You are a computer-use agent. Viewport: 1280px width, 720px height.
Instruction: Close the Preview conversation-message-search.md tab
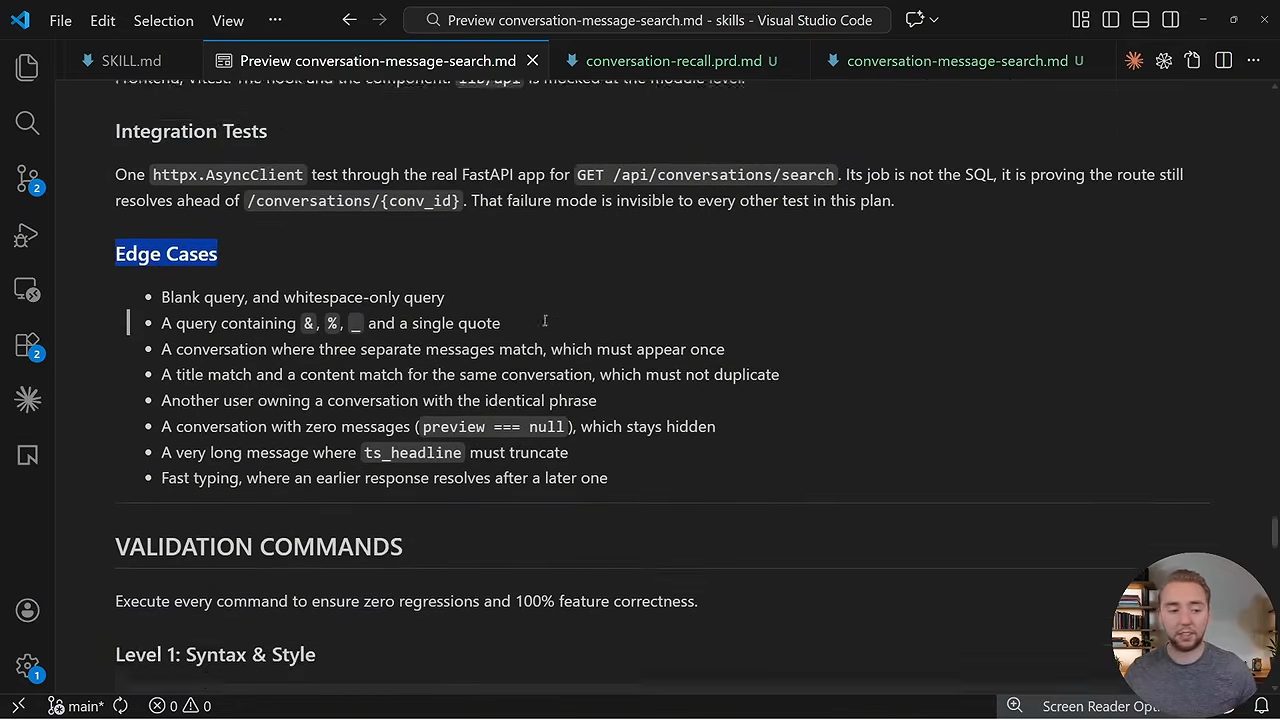pos(532,61)
